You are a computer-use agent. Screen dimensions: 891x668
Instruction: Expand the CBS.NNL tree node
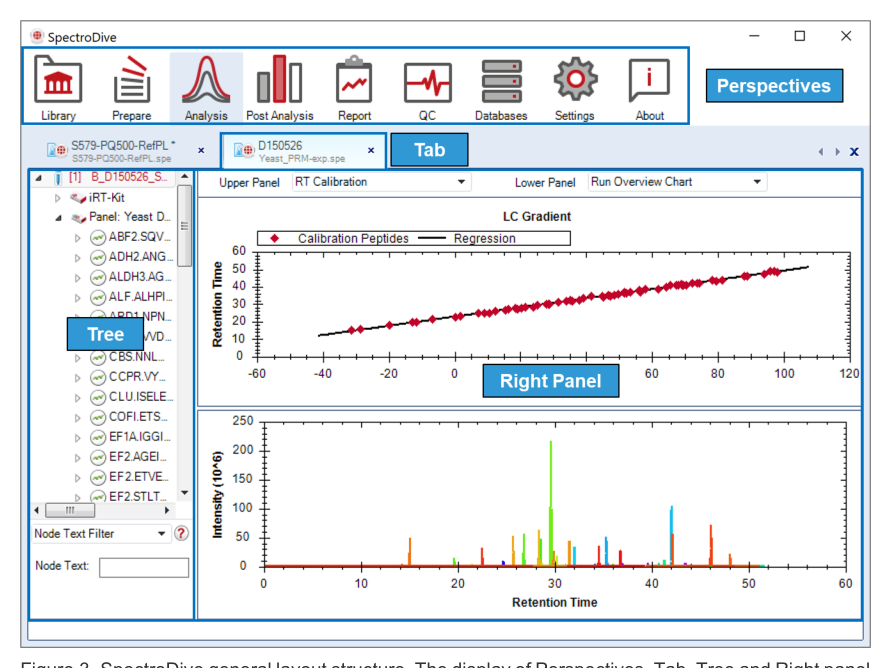(x=77, y=358)
